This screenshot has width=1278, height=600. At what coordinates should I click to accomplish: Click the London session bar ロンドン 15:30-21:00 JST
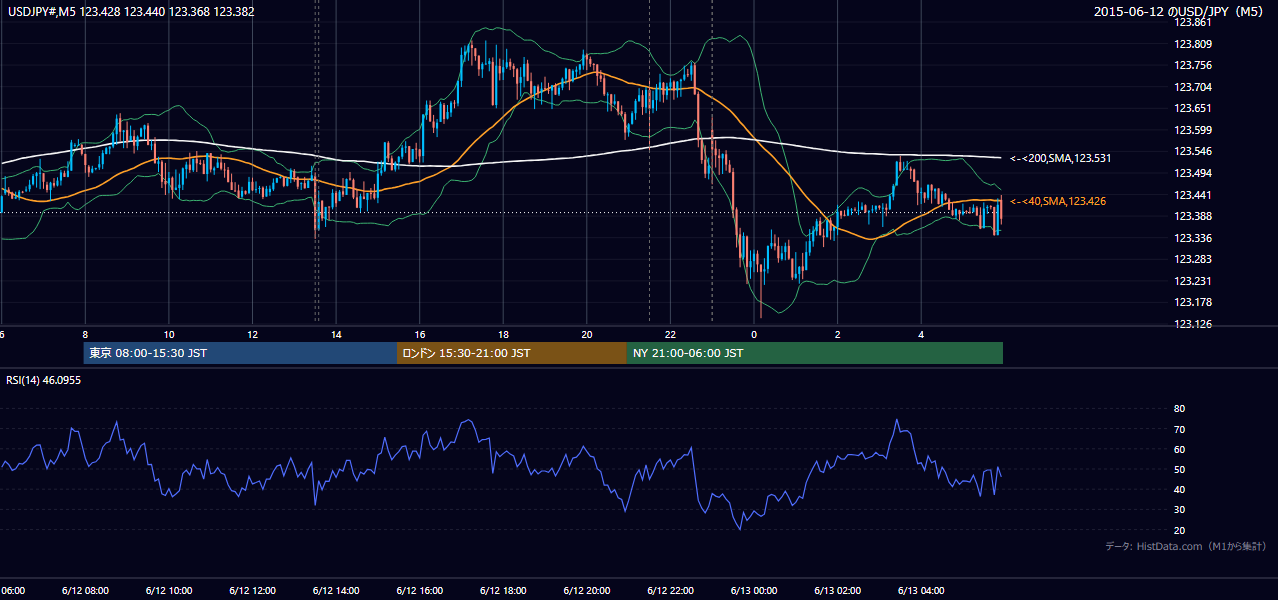(512, 353)
